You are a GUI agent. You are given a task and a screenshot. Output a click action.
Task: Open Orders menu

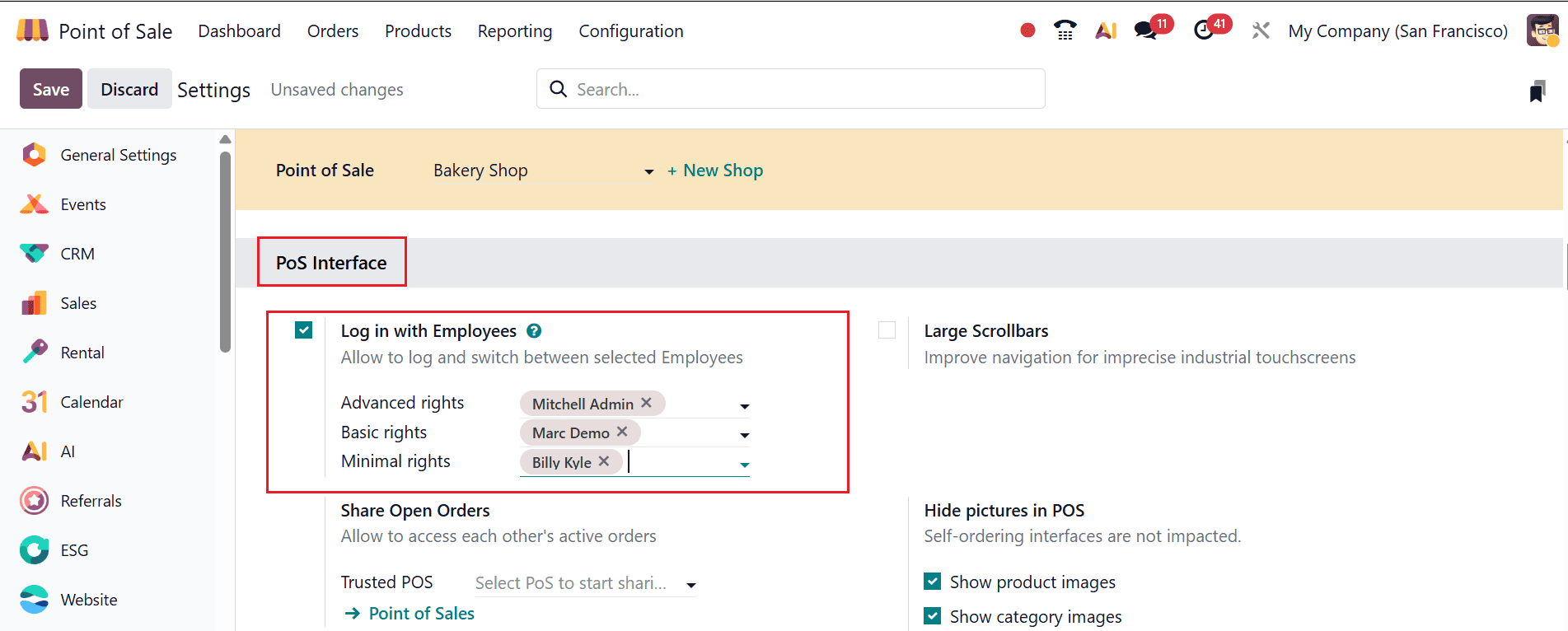[333, 31]
